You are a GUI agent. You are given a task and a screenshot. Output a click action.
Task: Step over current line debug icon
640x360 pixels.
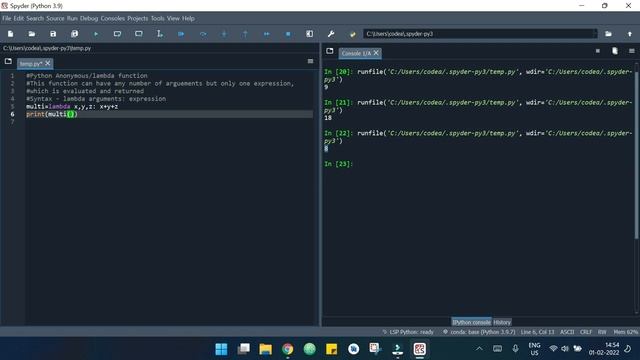point(203,34)
